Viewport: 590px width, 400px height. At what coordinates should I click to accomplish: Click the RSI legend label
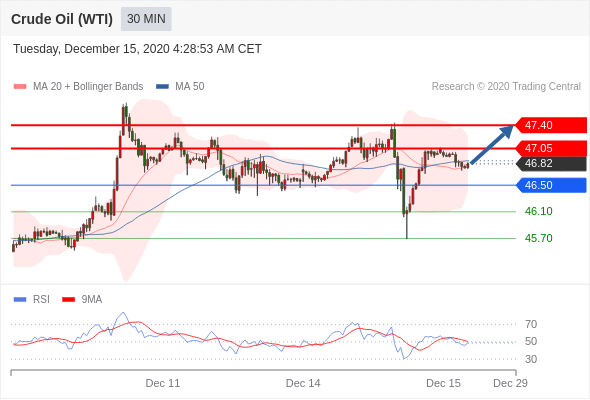[41, 300]
